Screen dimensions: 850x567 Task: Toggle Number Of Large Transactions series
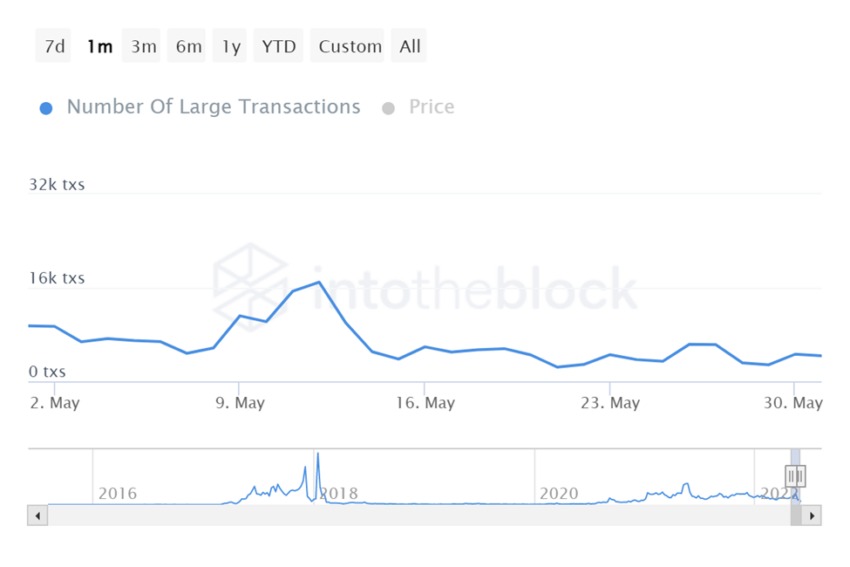coord(212,107)
